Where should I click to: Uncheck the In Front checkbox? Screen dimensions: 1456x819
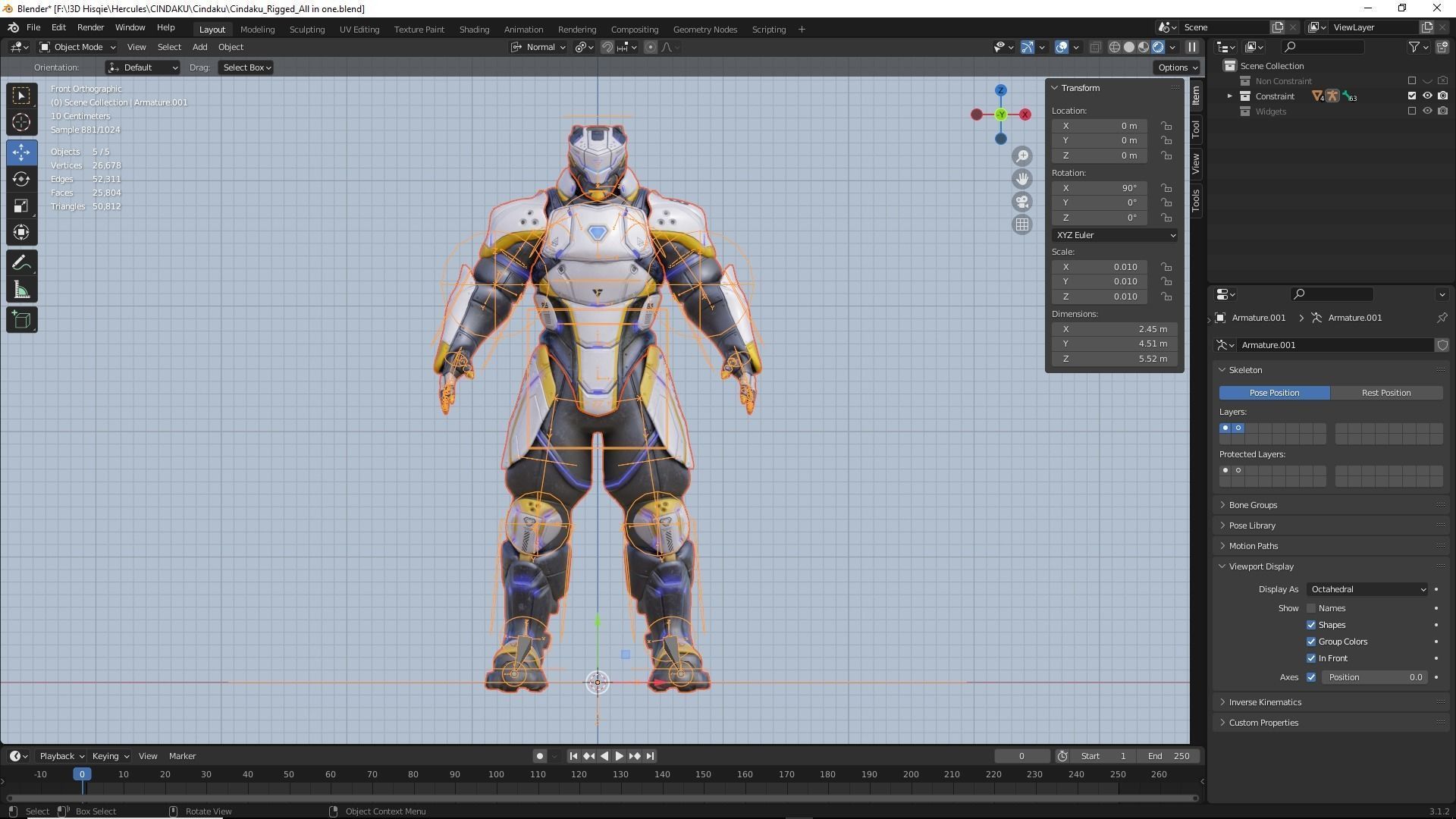pyautogui.click(x=1311, y=658)
